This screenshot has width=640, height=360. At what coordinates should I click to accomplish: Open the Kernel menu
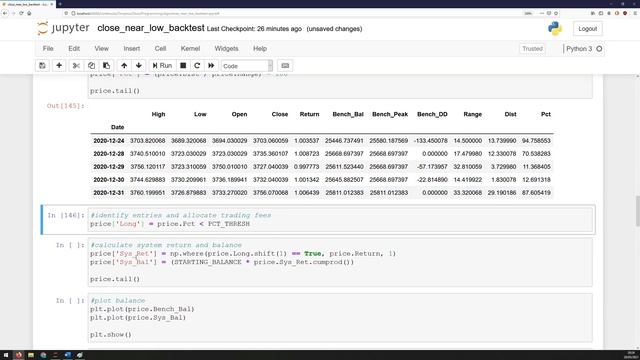(190, 49)
